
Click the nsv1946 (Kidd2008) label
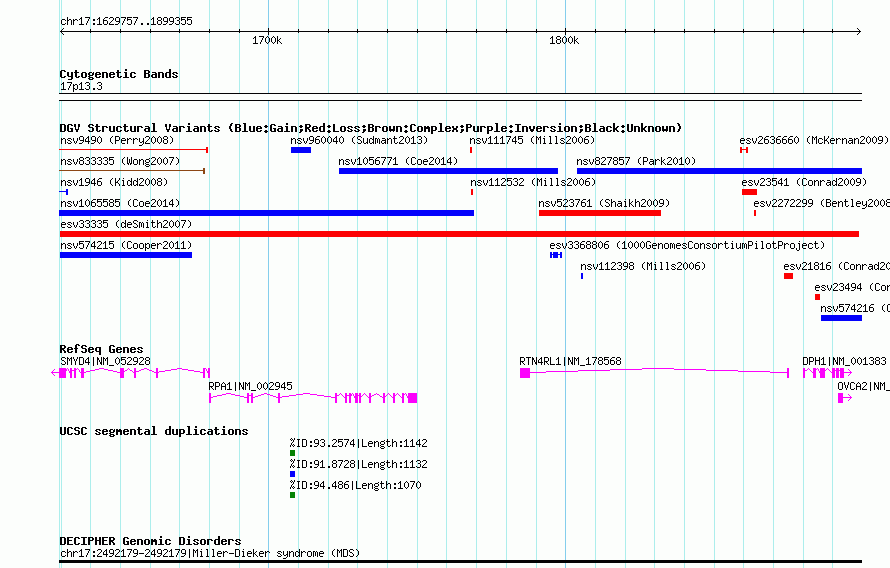coord(114,182)
